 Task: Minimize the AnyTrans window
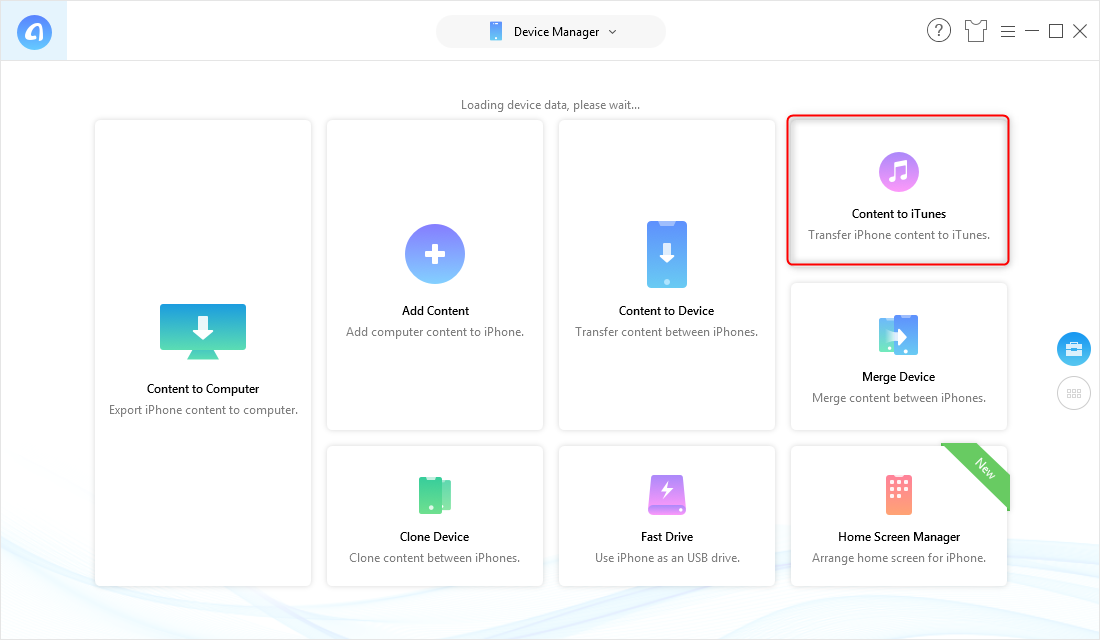[1032, 31]
